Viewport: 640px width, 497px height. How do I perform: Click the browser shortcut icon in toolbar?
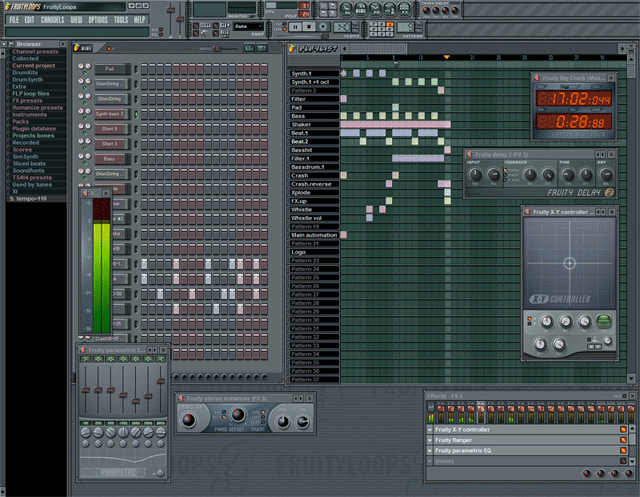pos(389,9)
